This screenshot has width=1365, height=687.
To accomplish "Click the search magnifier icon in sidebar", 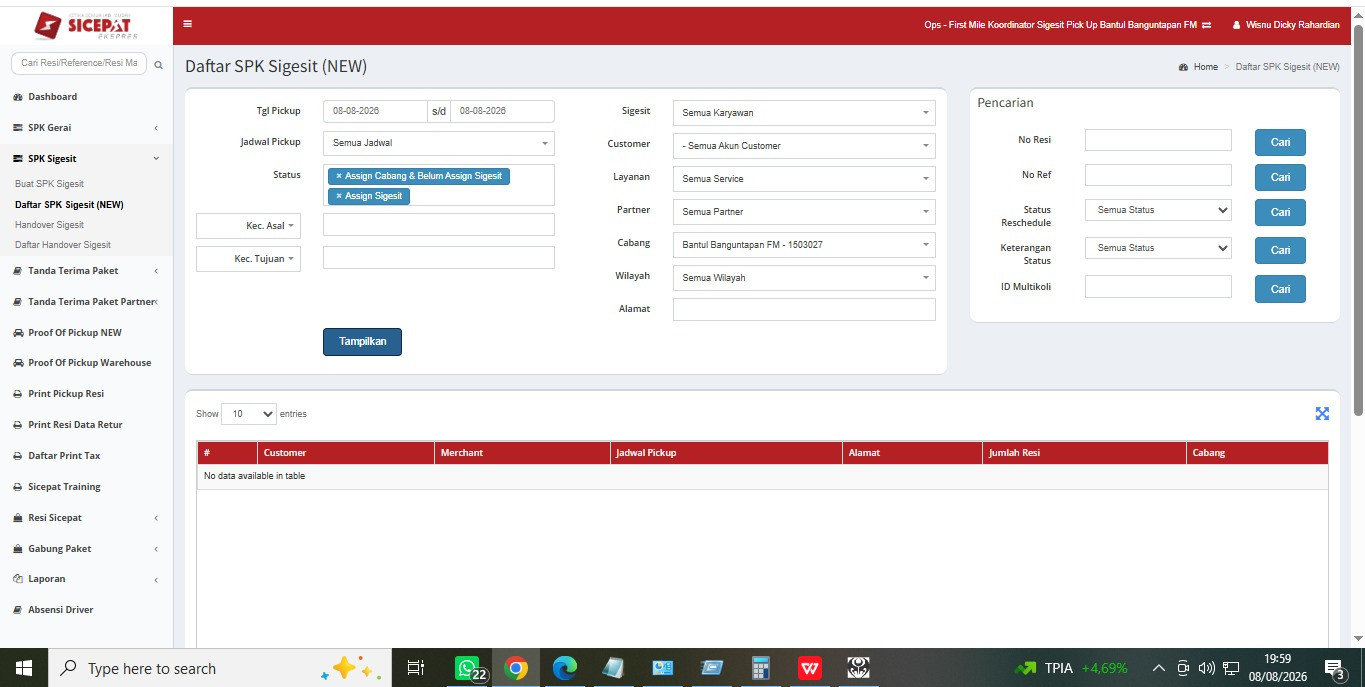I will (x=158, y=64).
